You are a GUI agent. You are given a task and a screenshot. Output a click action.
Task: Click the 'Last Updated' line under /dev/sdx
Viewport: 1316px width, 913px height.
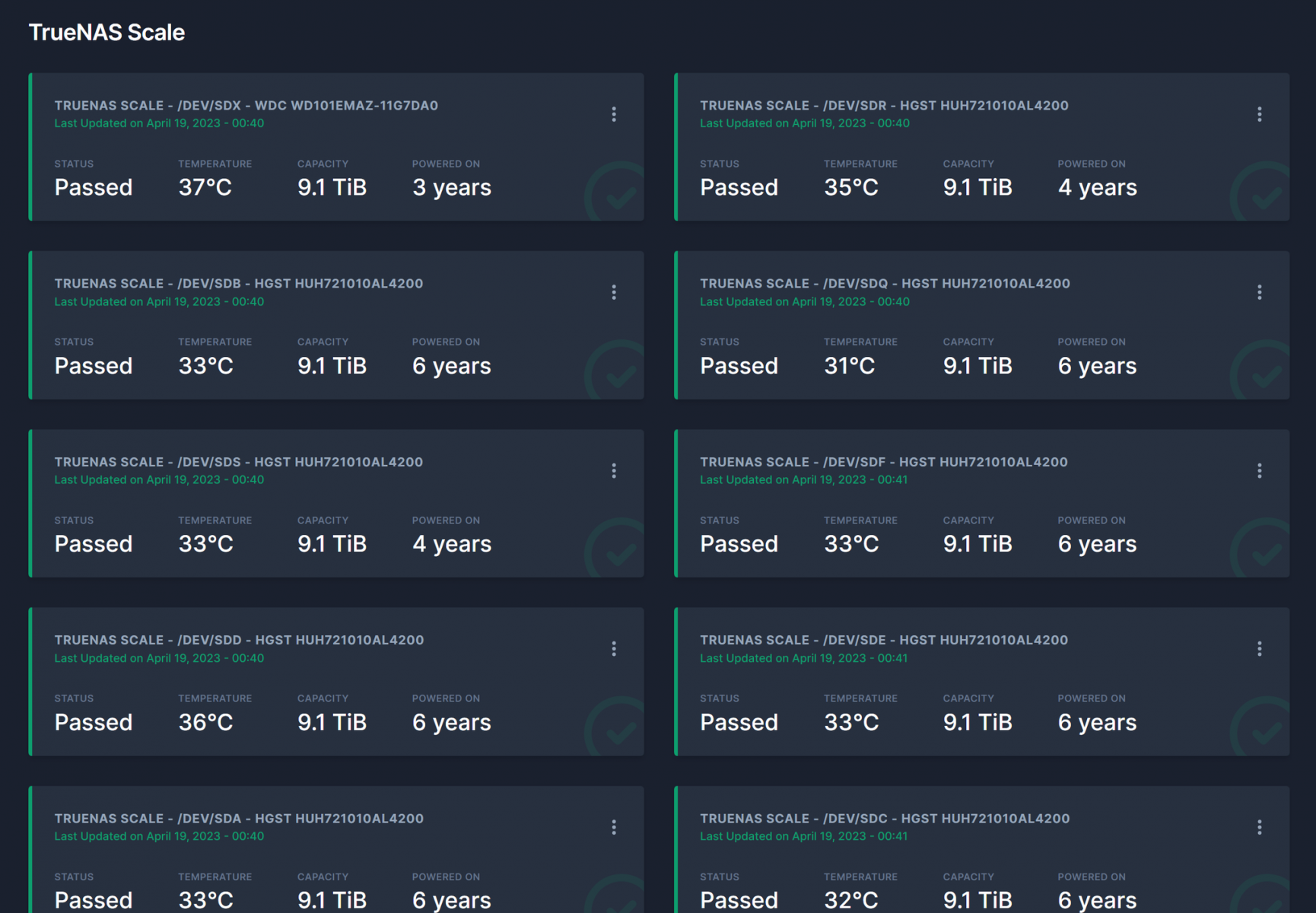(159, 123)
